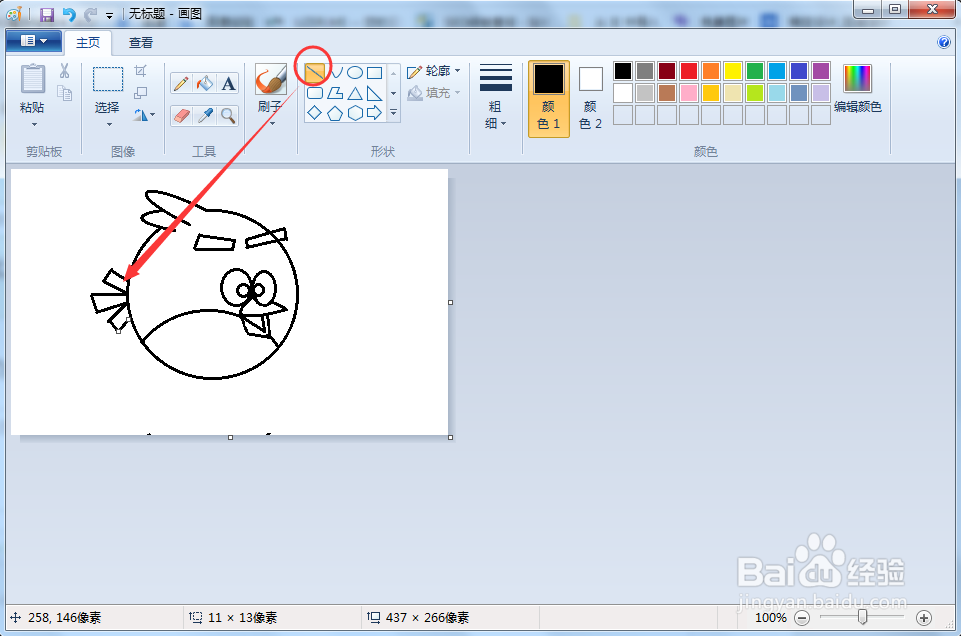Pick the yellow color swatch
Image resolution: width=961 pixels, height=636 pixels.
733,71
